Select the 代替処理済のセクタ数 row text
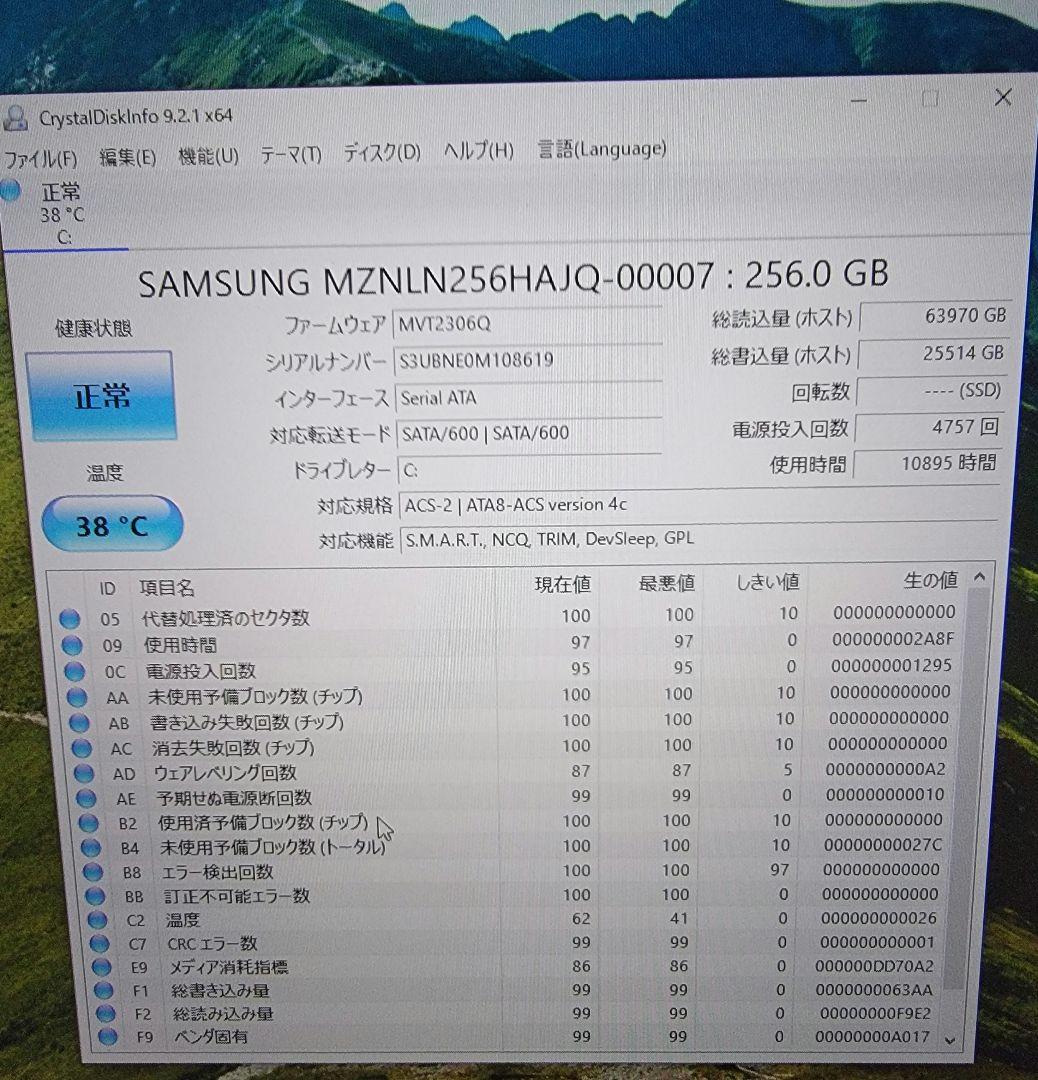This screenshot has height=1080, width=1038. click(225, 618)
